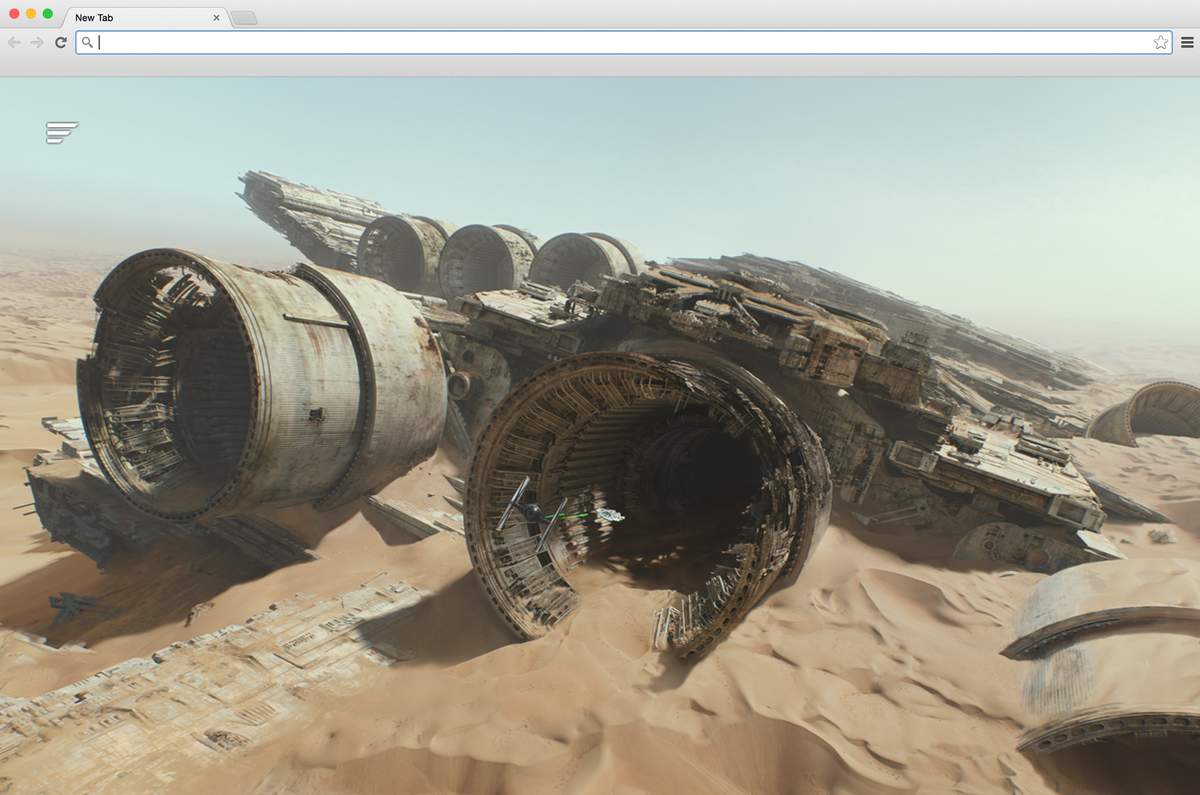
Task: Bookmark this page with the star icon
Action: (1160, 42)
